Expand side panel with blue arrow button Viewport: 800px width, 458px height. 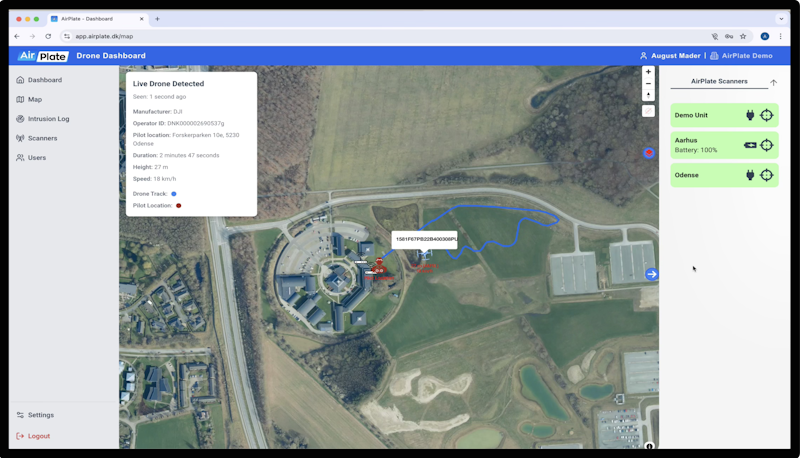click(x=652, y=274)
